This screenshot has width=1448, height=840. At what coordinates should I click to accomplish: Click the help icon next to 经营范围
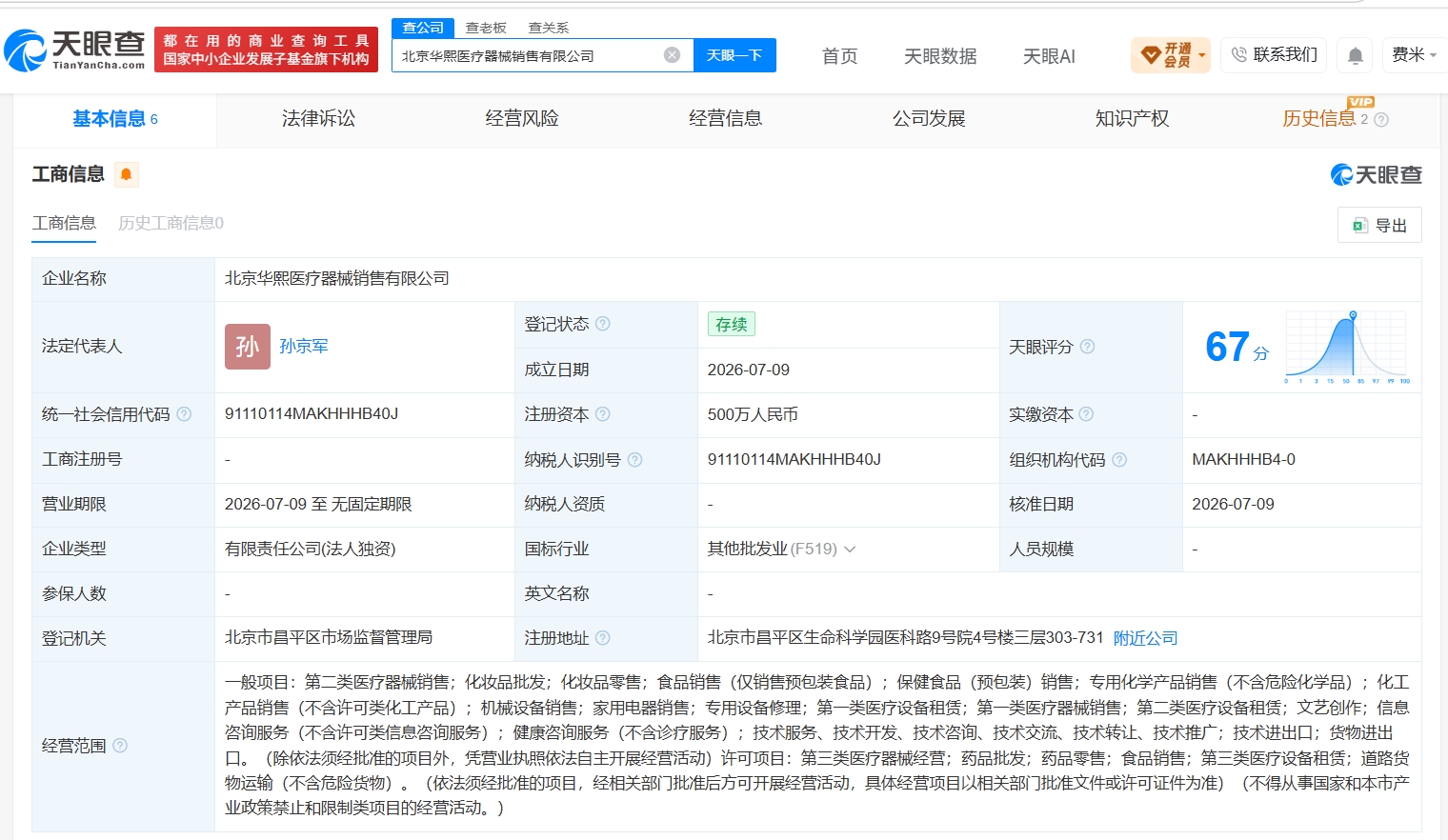[120, 746]
